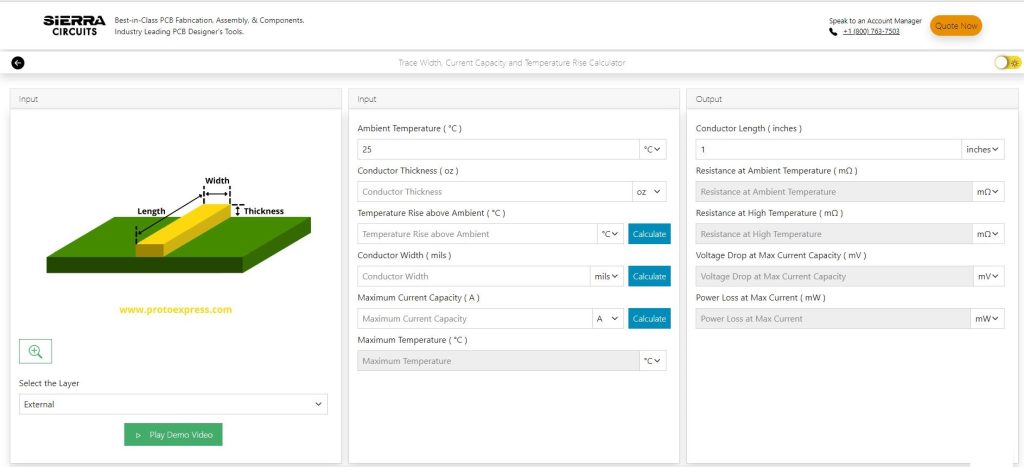Click Calculate next to Conductor Width

649,276
